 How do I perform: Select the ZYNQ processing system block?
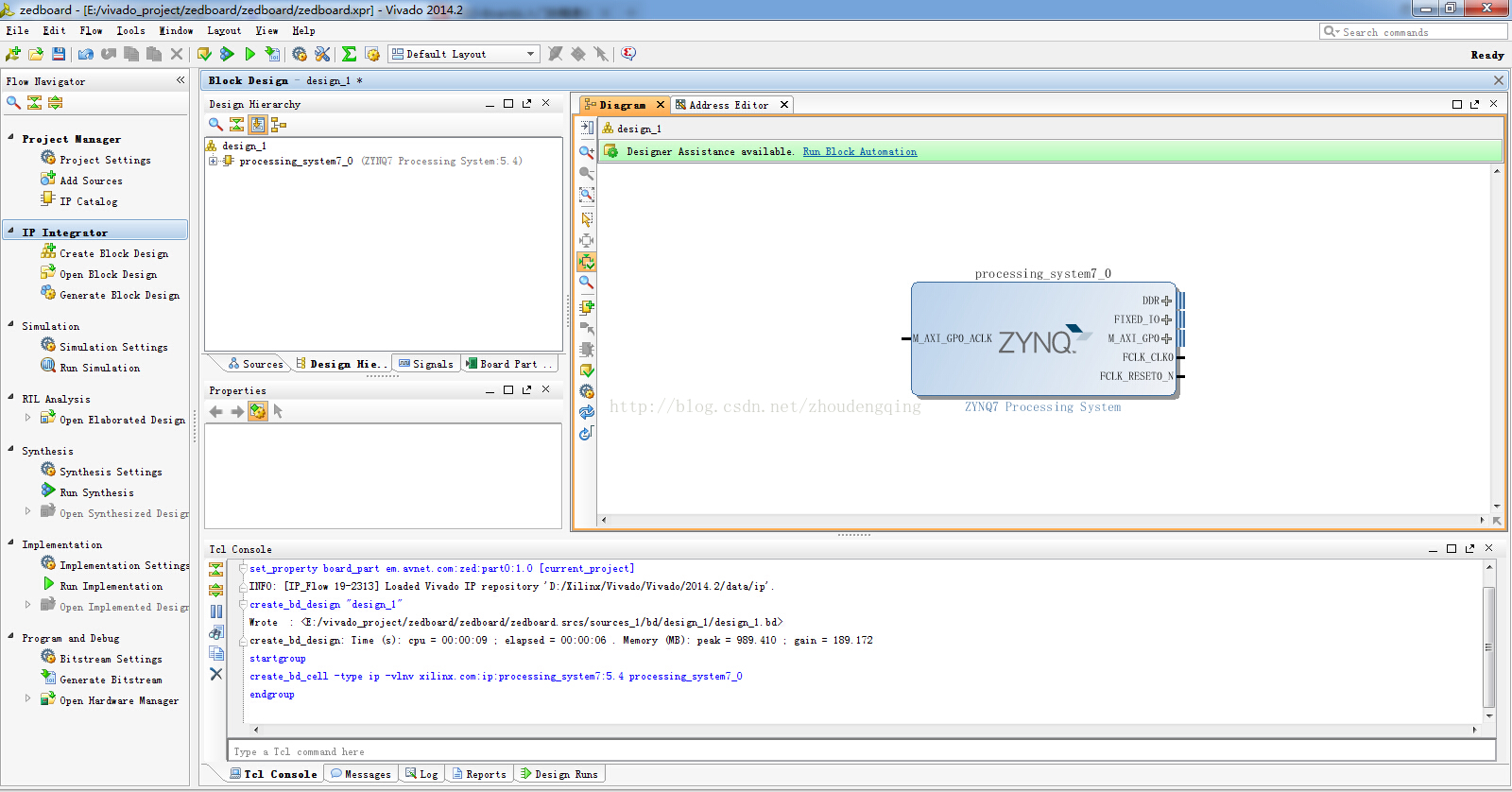[1043, 338]
